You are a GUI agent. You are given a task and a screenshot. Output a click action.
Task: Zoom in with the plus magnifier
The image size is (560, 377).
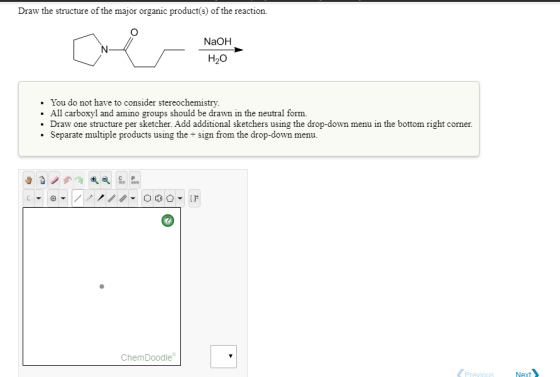(94, 180)
